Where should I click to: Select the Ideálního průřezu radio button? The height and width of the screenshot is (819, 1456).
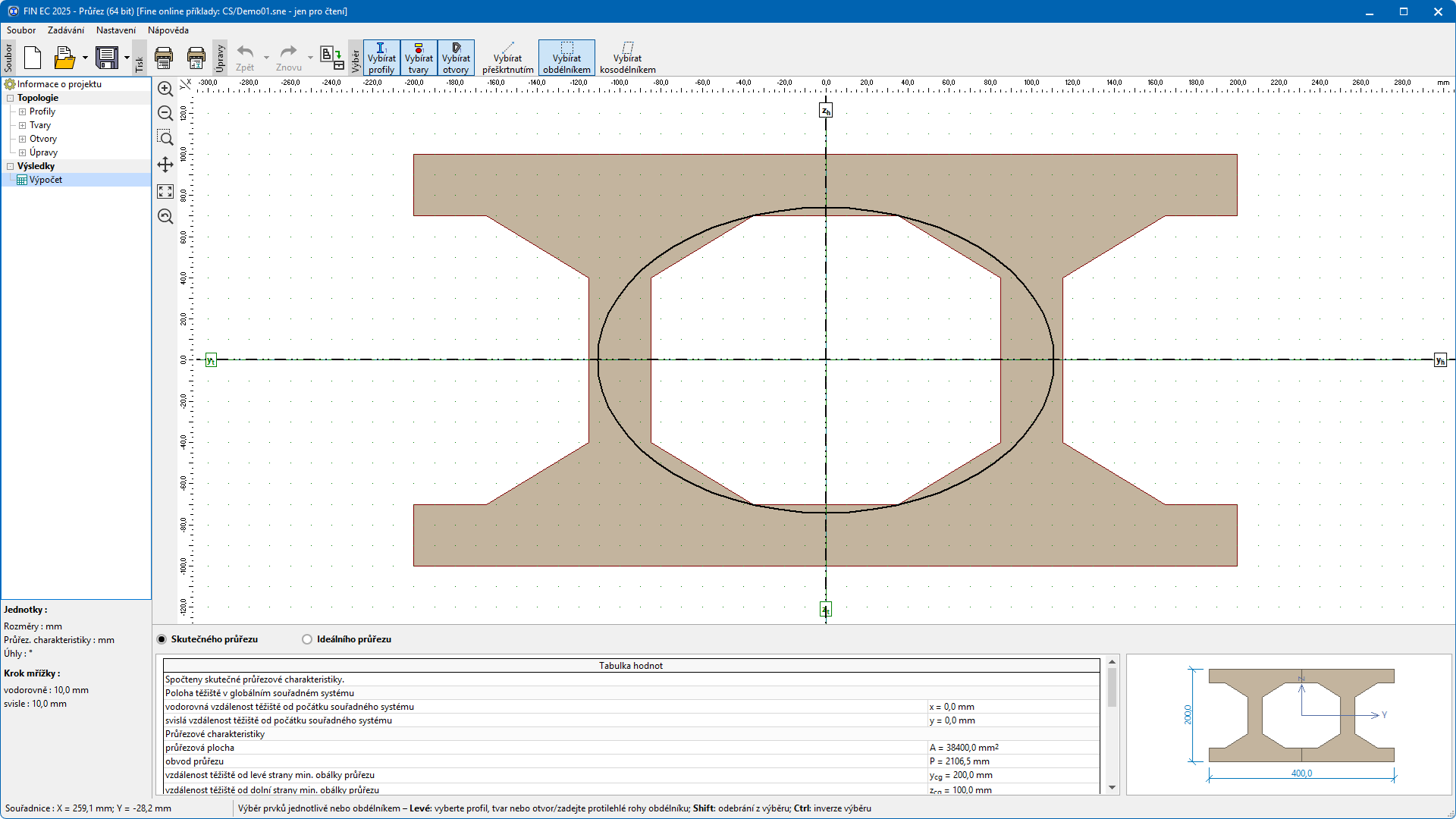pyautogui.click(x=307, y=639)
